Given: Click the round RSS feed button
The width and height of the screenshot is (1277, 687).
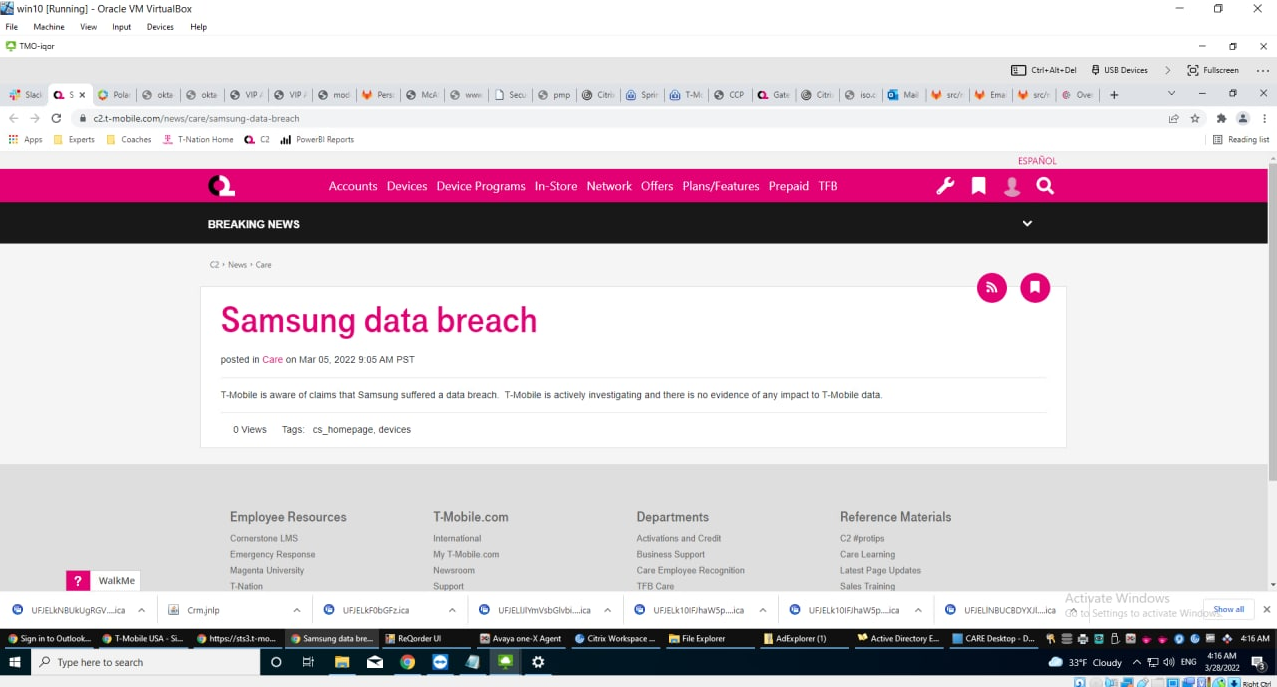Looking at the screenshot, I should [992, 288].
